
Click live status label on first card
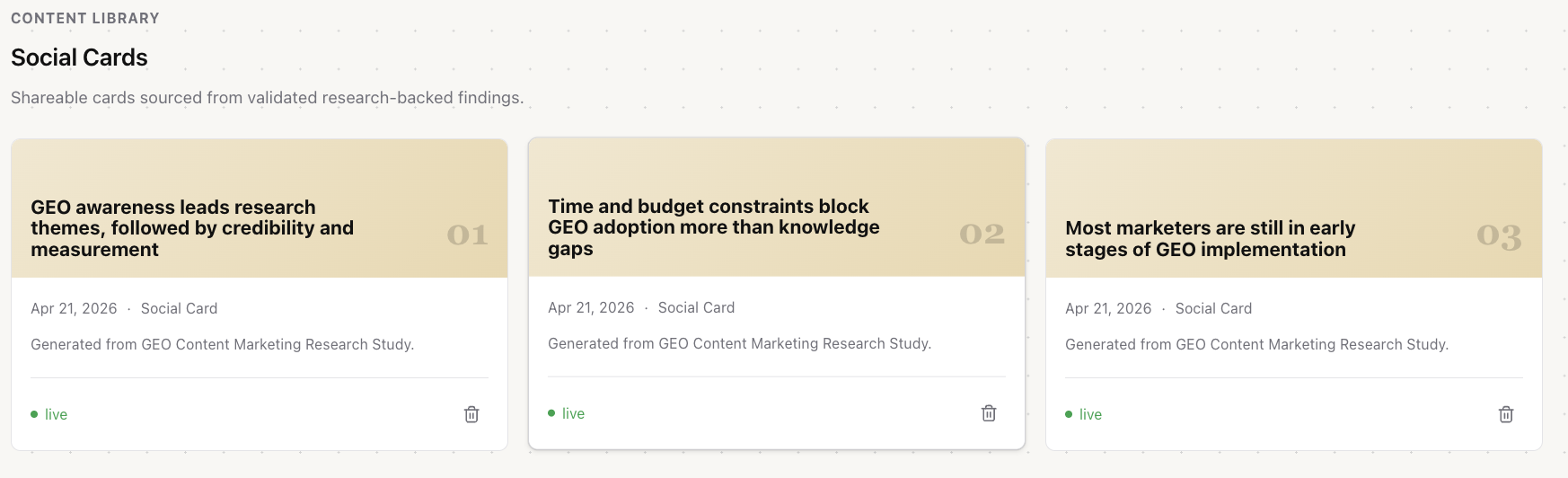56,414
